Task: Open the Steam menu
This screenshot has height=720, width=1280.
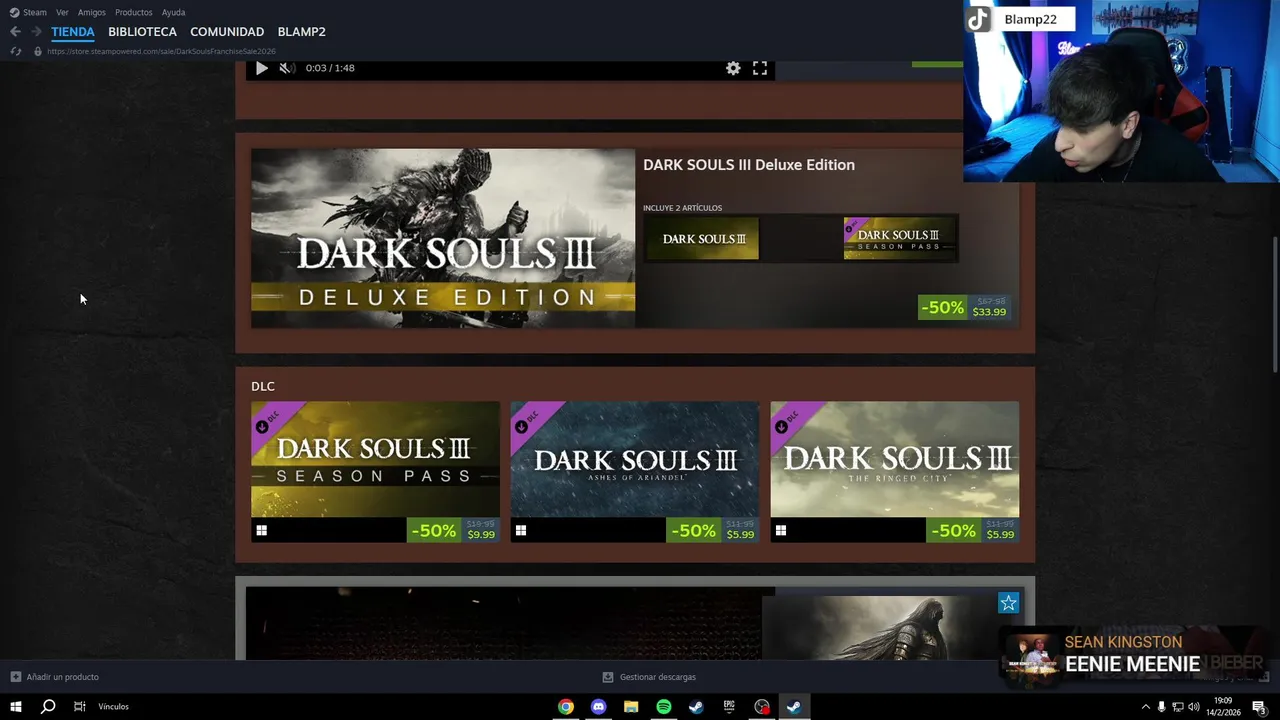Action: [x=28, y=12]
